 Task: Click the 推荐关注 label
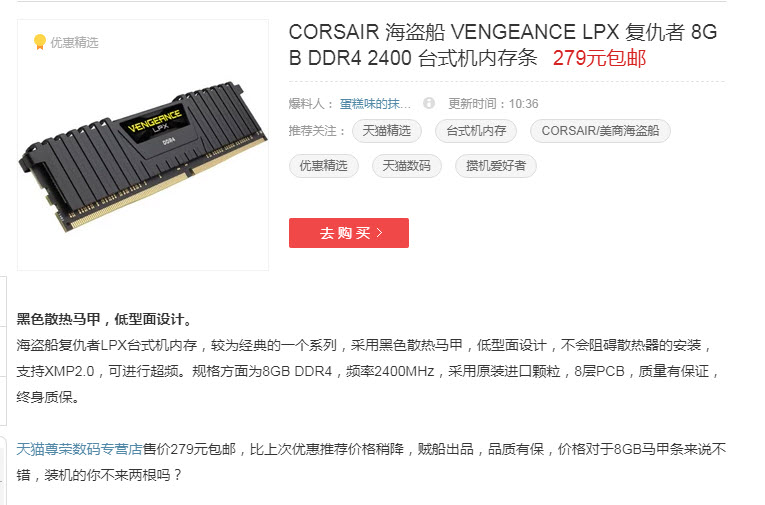[x=317, y=131]
